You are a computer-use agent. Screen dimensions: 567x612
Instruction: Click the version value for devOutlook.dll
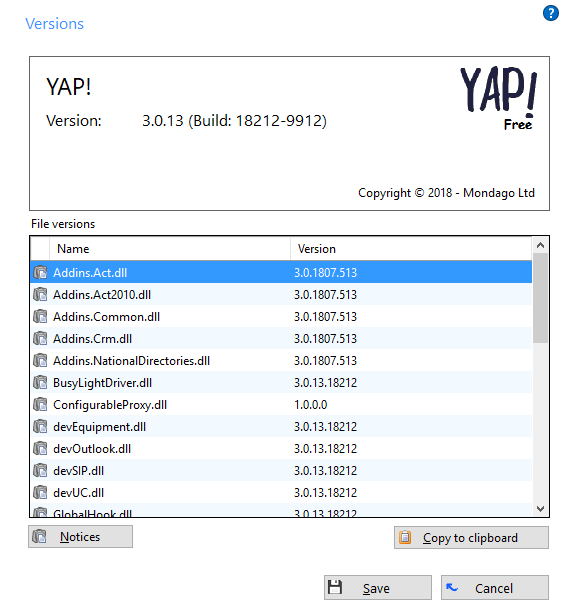point(325,448)
